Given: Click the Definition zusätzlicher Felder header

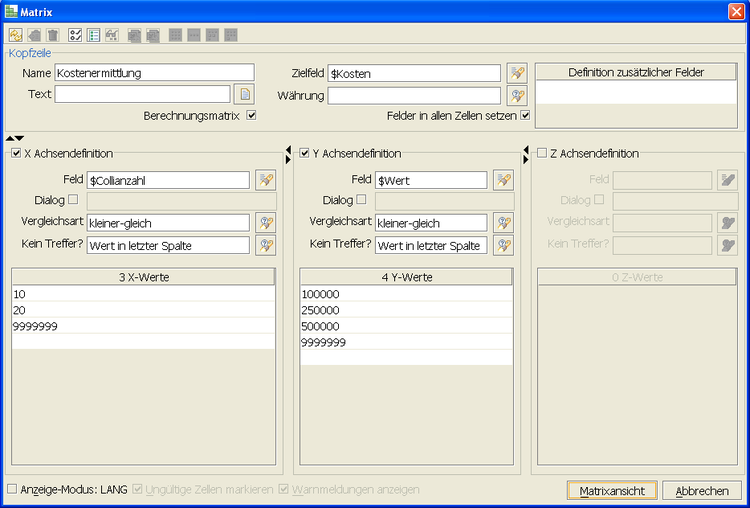Looking at the screenshot, I should tap(637, 72).
